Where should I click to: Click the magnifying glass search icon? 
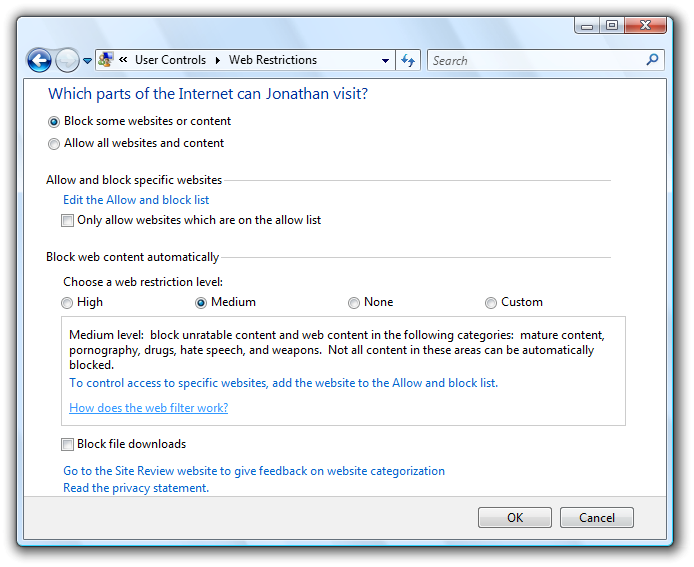click(652, 60)
